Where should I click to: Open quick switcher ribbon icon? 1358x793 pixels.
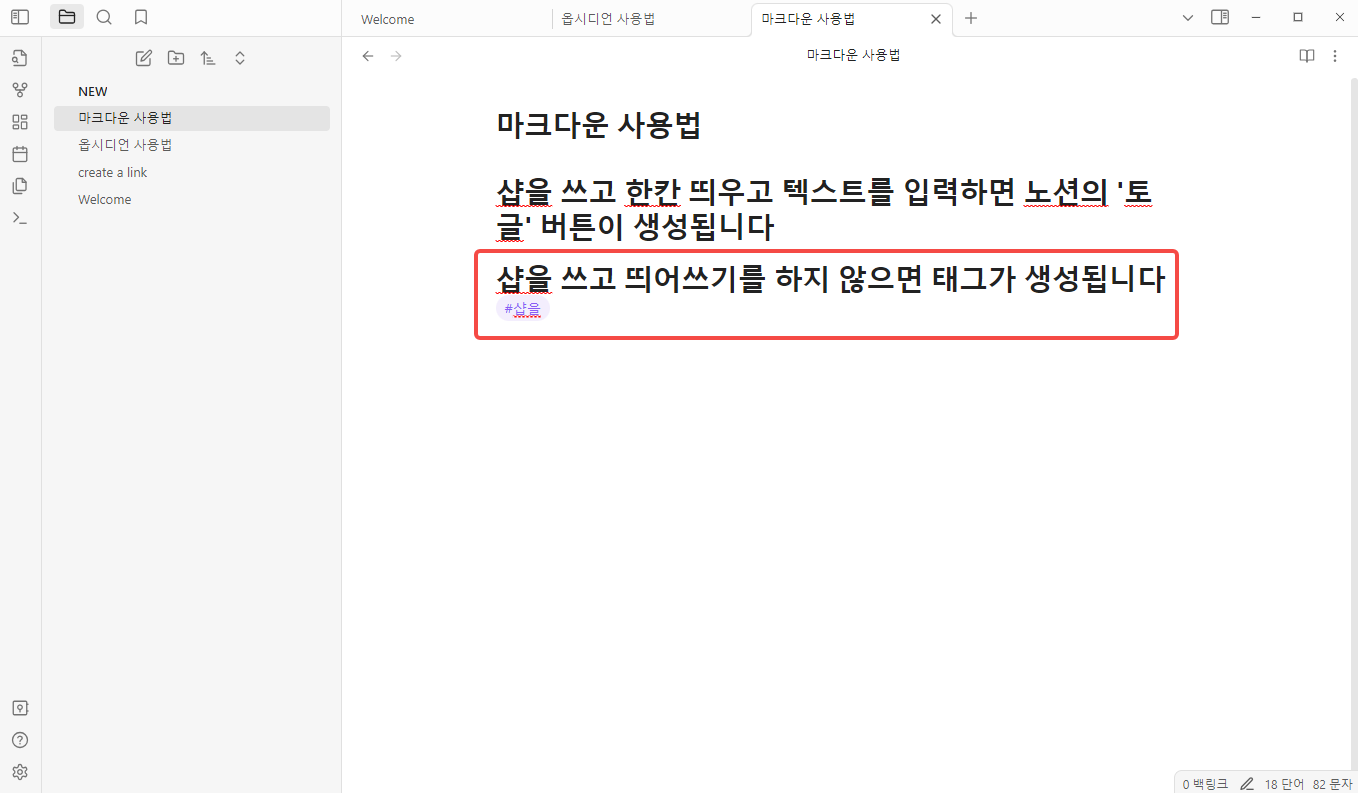[x=20, y=58]
